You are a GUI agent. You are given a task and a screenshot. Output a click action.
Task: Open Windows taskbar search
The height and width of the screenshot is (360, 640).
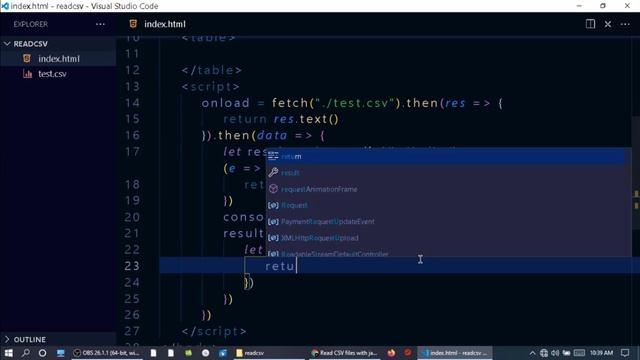click(x=25, y=353)
